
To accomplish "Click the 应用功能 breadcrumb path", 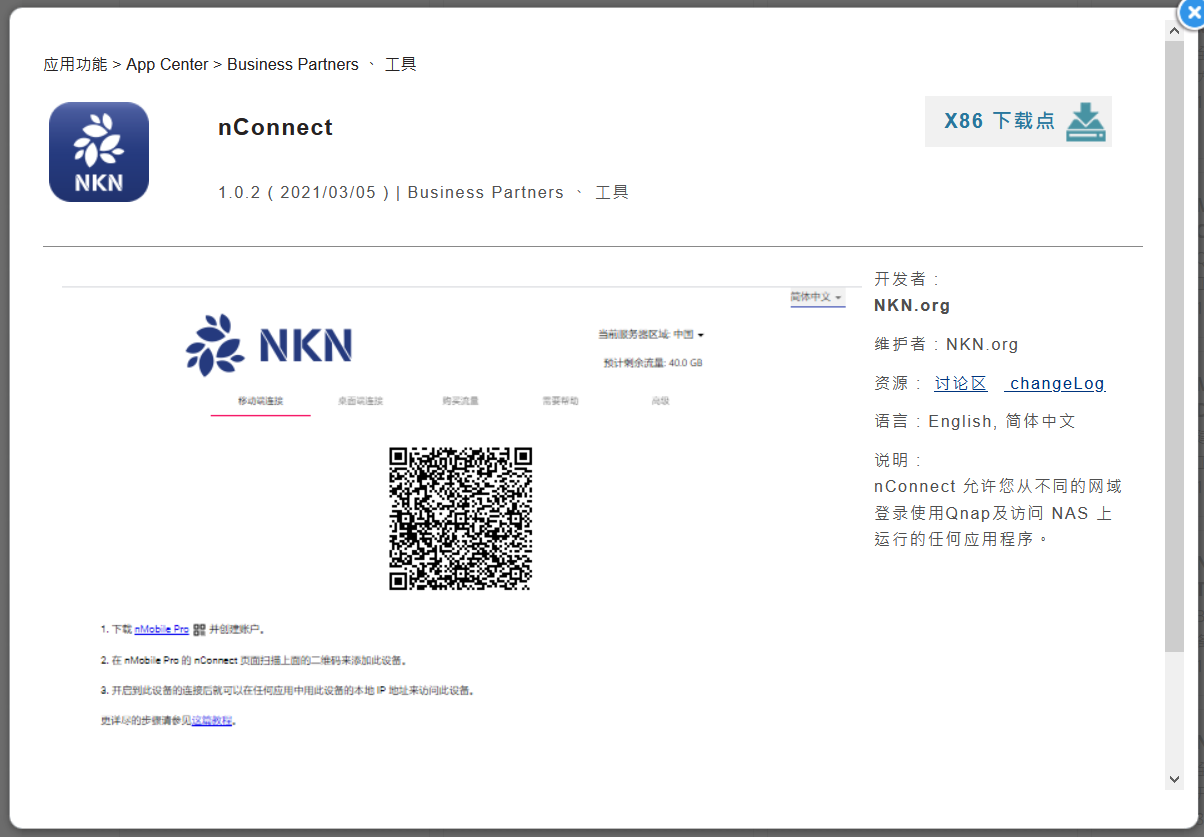I will coord(230,64).
